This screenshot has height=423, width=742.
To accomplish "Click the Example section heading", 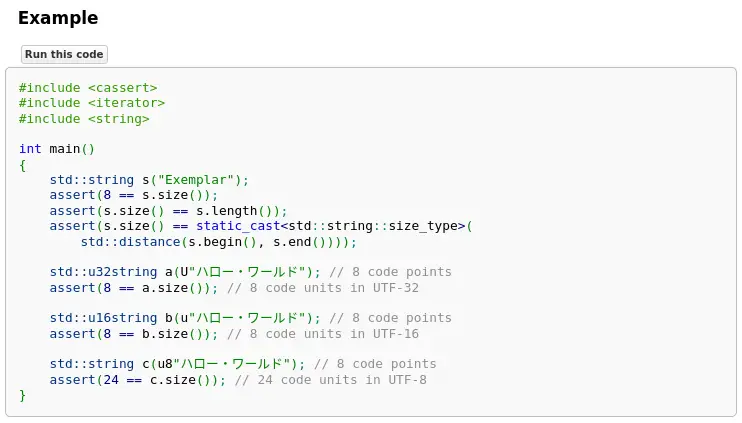I will (x=58, y=18).
